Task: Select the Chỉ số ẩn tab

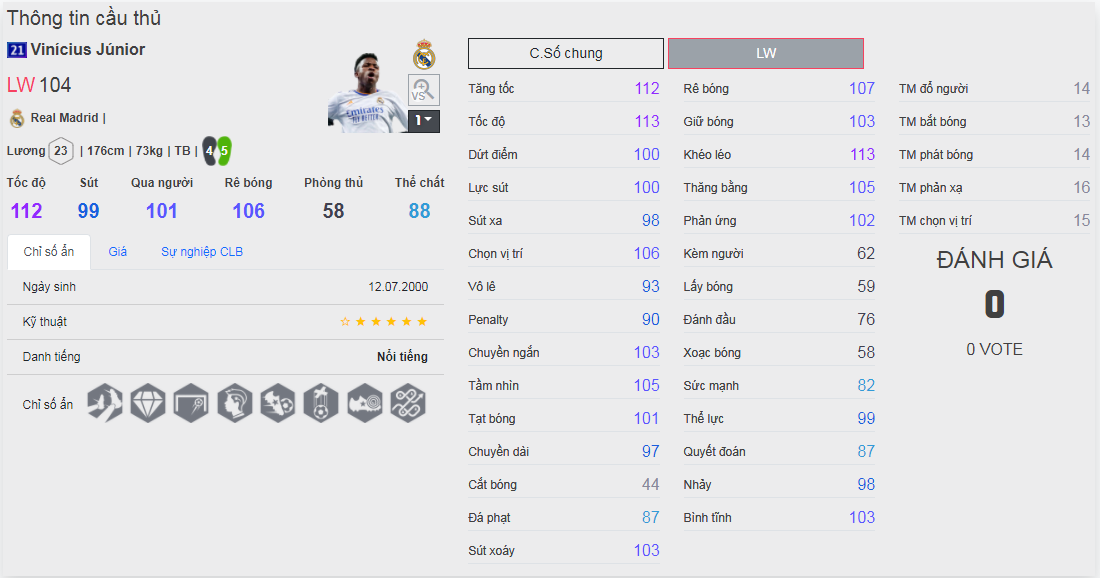Action: coord(49,252)
